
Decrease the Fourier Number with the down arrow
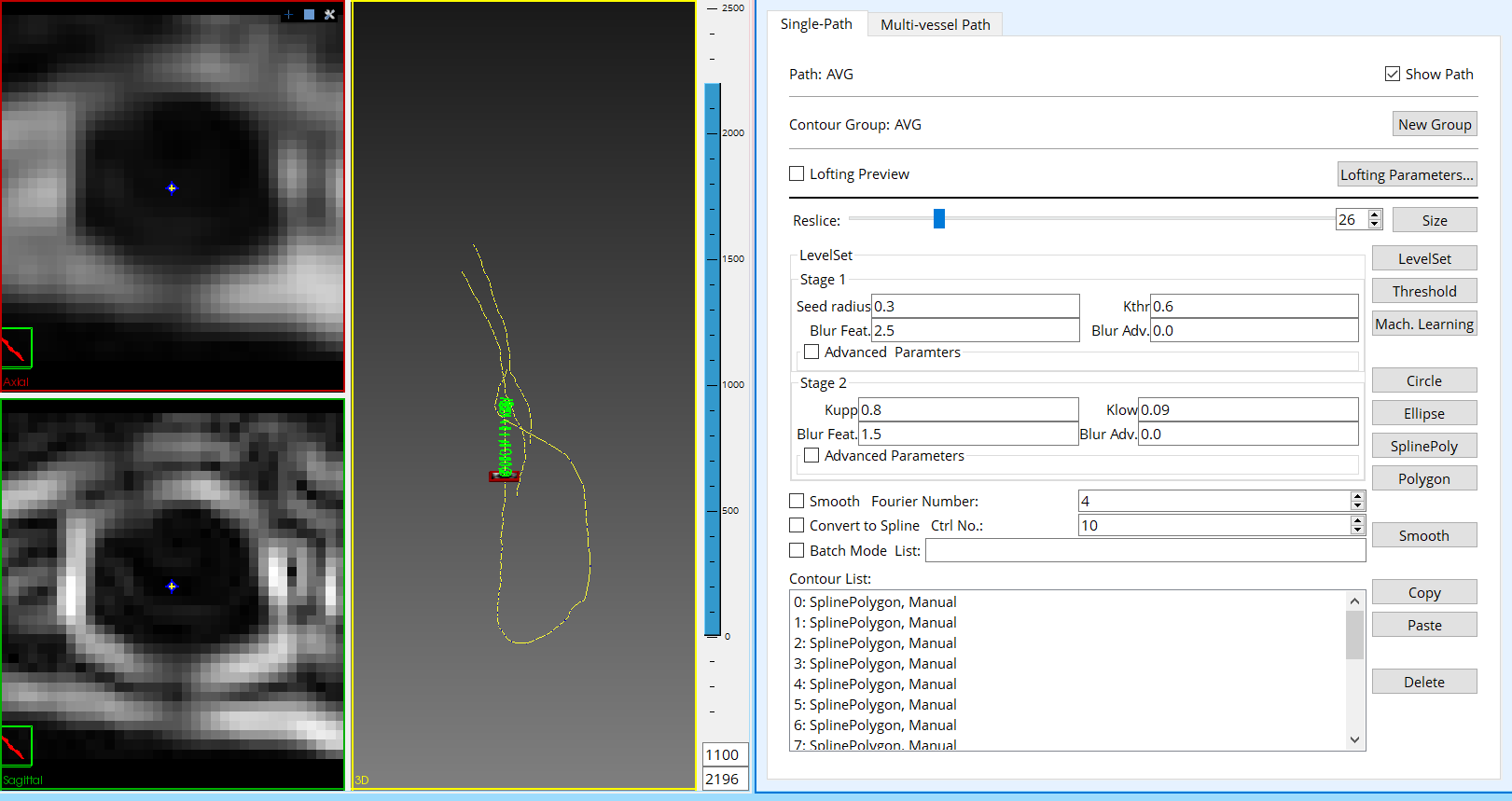click(x=1357, y=505)
